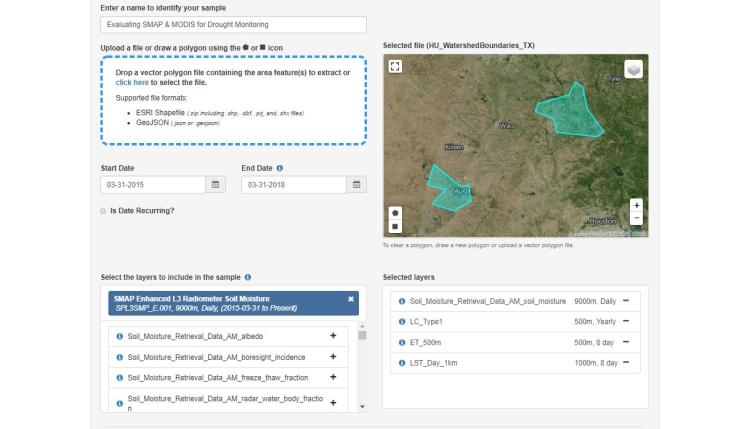750x429 pixels.
Task: Click the file drop zone upload area
Action: pos(233,100)
